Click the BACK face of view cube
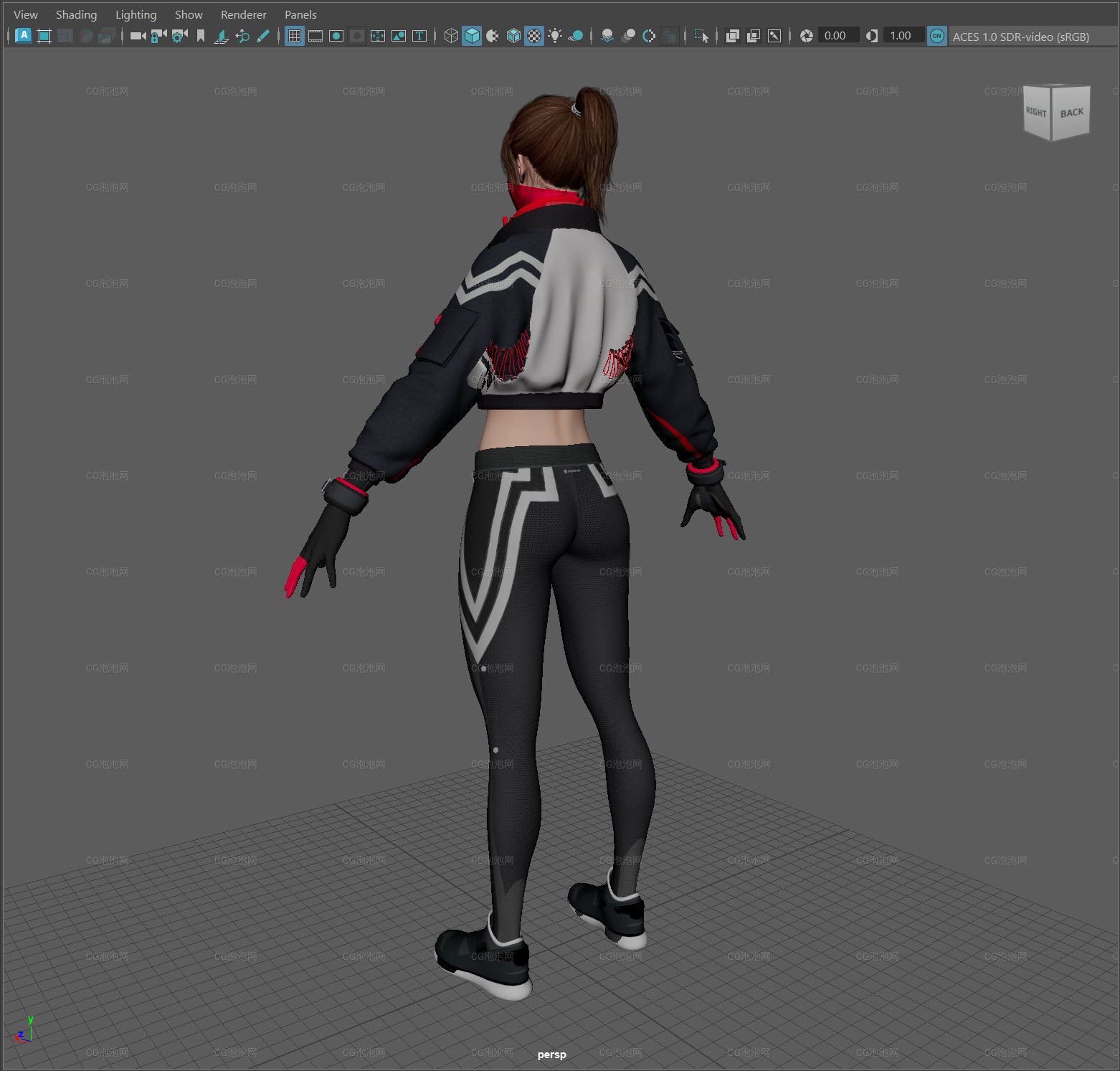The image size is (1120, 1071). 1071,113
